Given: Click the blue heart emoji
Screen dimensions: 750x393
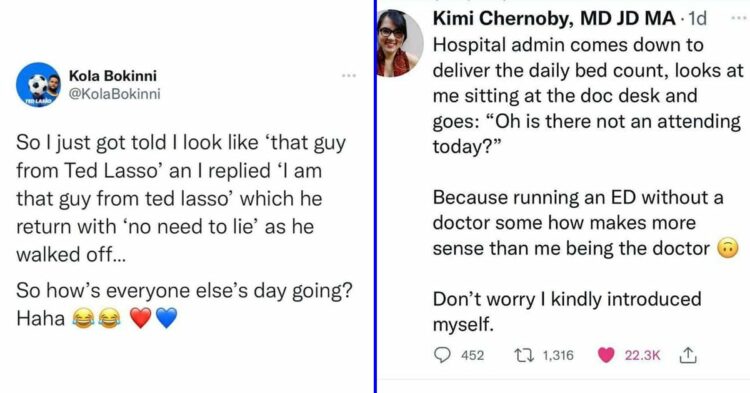Looking at the screenshot, I should 167,318.
